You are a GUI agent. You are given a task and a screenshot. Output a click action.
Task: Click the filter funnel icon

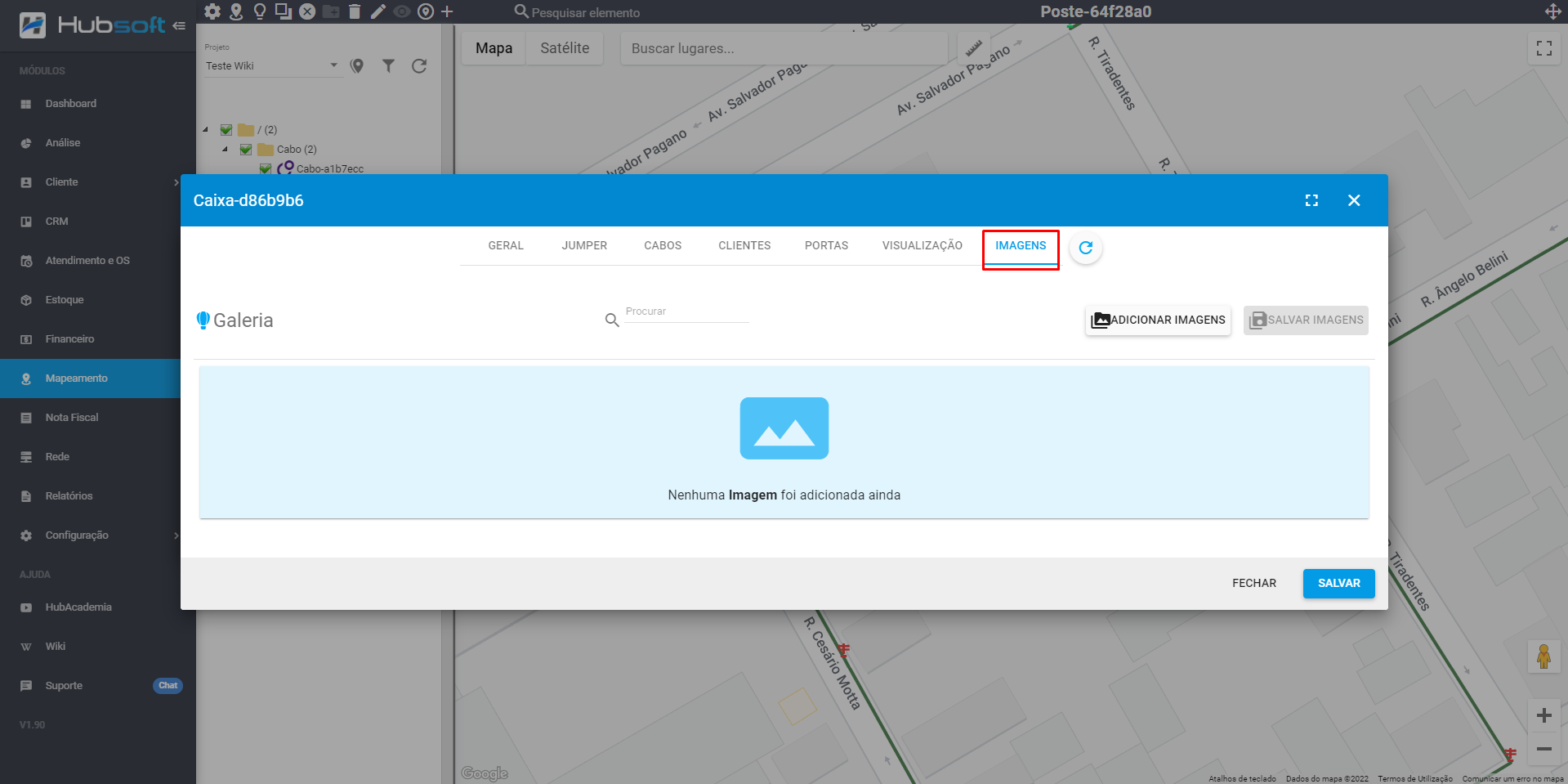388,66
